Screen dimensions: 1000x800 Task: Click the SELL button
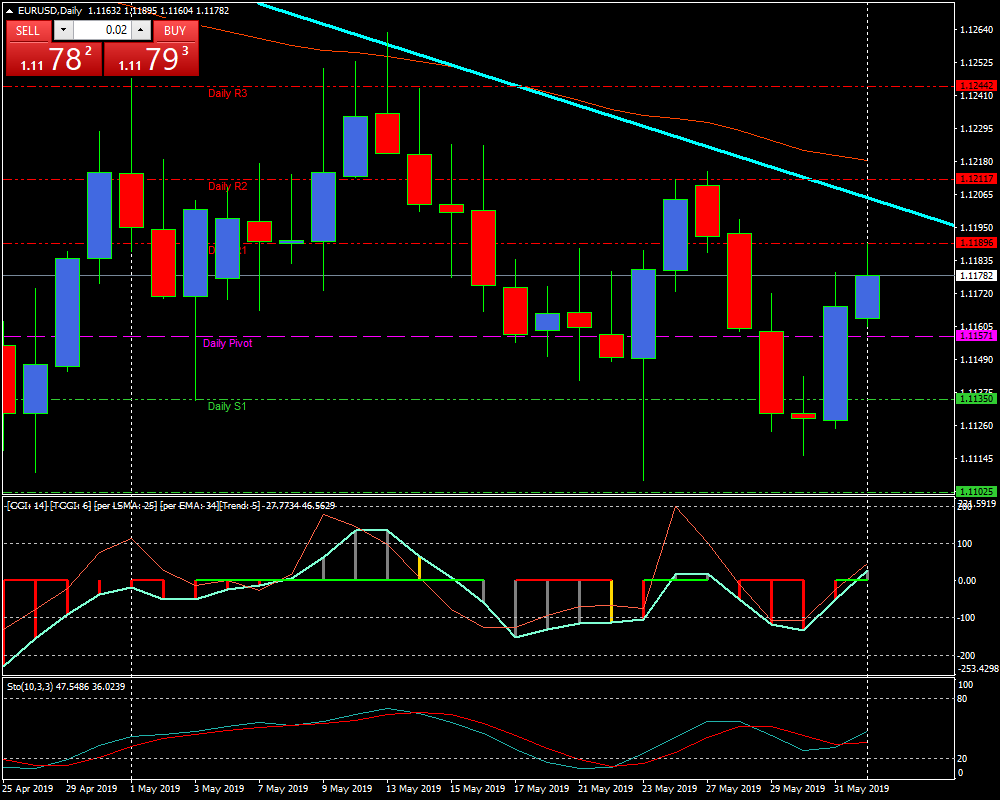[x=28, y=30]
